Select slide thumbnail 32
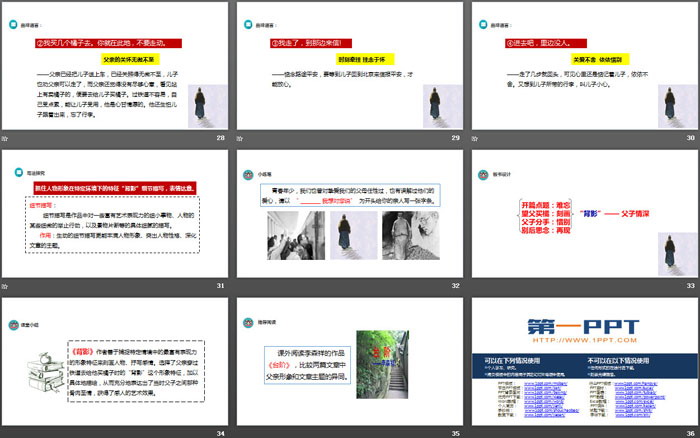Image resolution: width=700 pixels, height=438 pixels. (350, 213)
